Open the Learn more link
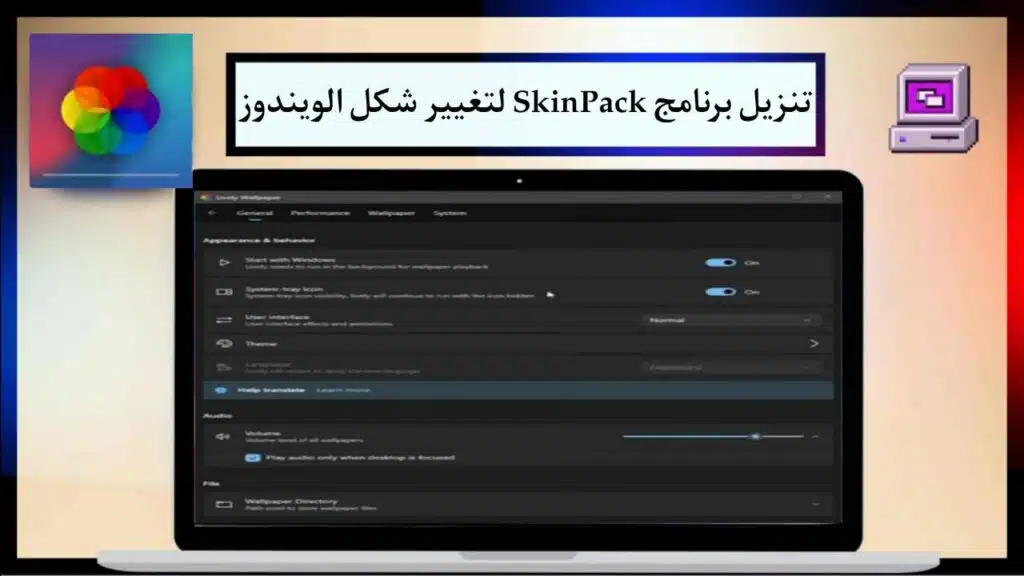The image size is (1024, 576). point(343,390)
